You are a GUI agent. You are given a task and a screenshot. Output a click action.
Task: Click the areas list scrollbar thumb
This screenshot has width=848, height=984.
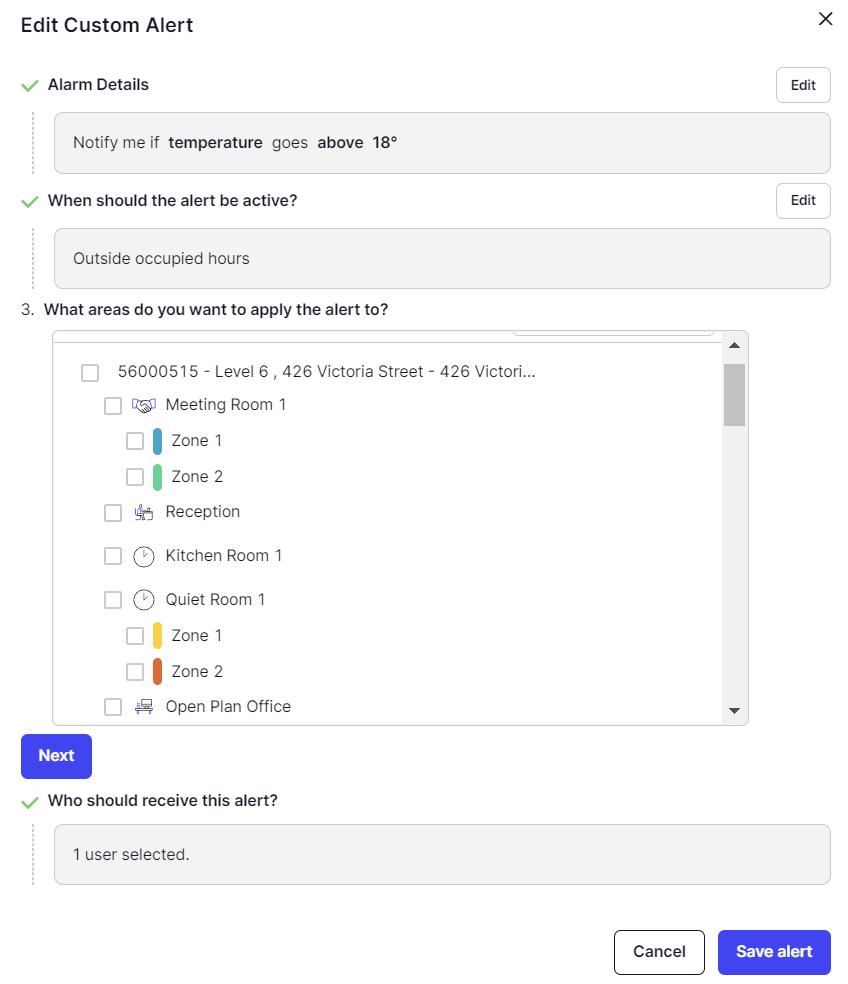[734, 395]
